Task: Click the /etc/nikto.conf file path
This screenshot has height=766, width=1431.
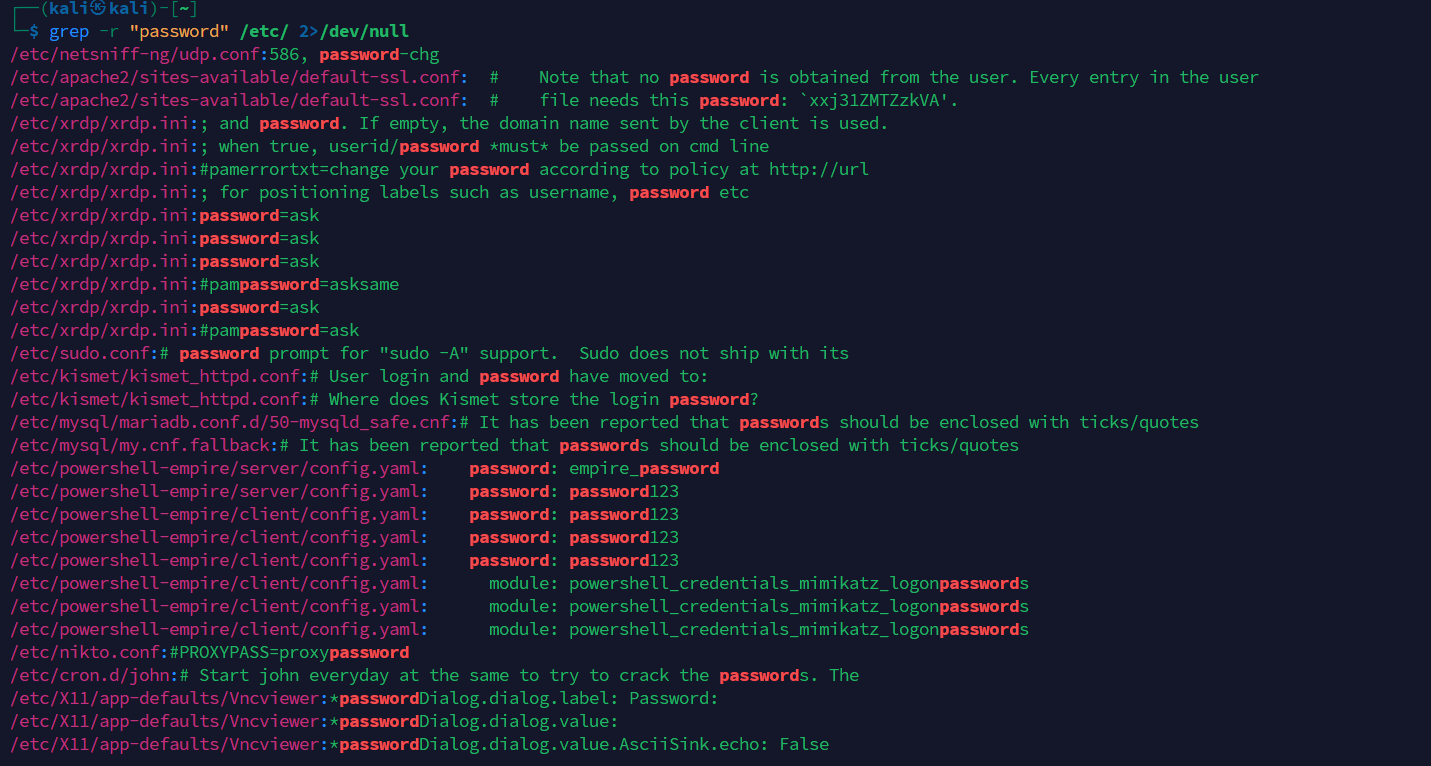Action: 84,652
